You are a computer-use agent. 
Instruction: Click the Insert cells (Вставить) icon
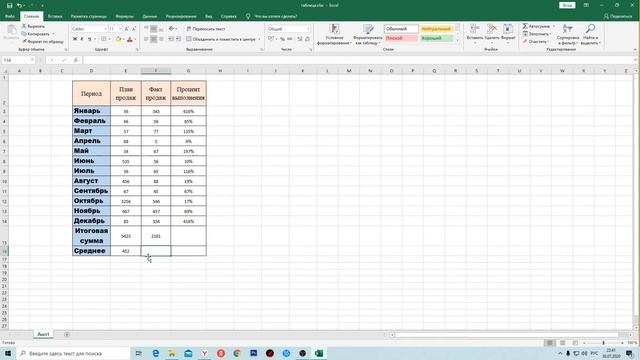tap(475, 29)
